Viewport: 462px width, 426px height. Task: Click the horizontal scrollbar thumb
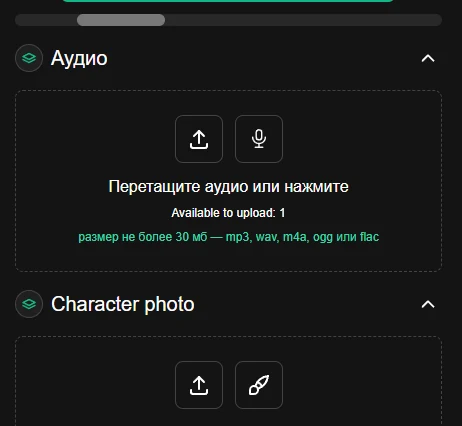(121, 20)
